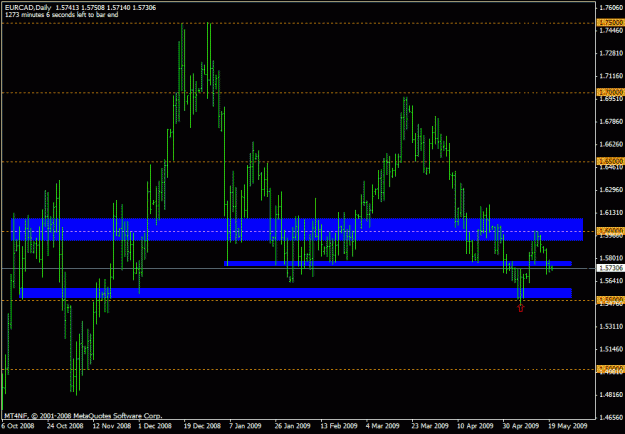Select the orange dashed line at 1.65000

pyautogui.click(x=298, y=161)
